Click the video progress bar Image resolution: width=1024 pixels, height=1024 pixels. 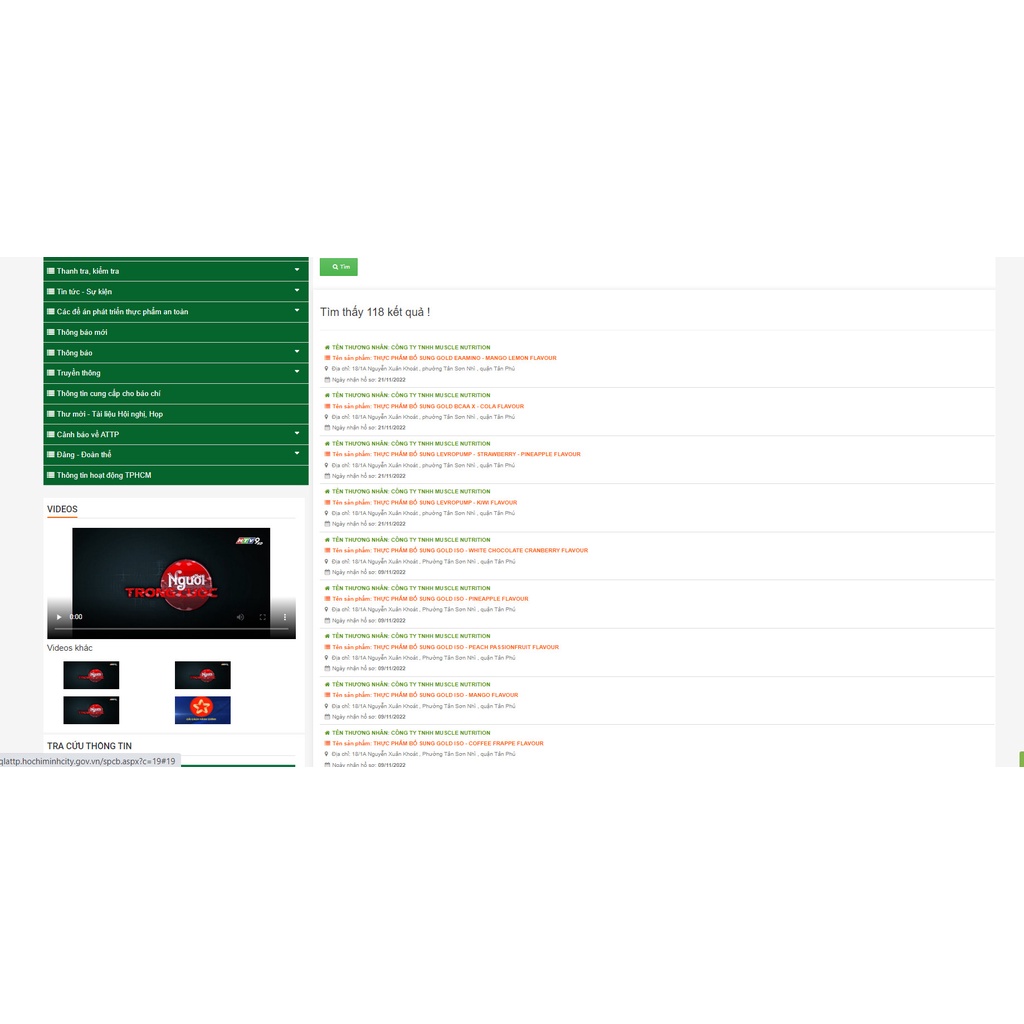click(171, 629)
